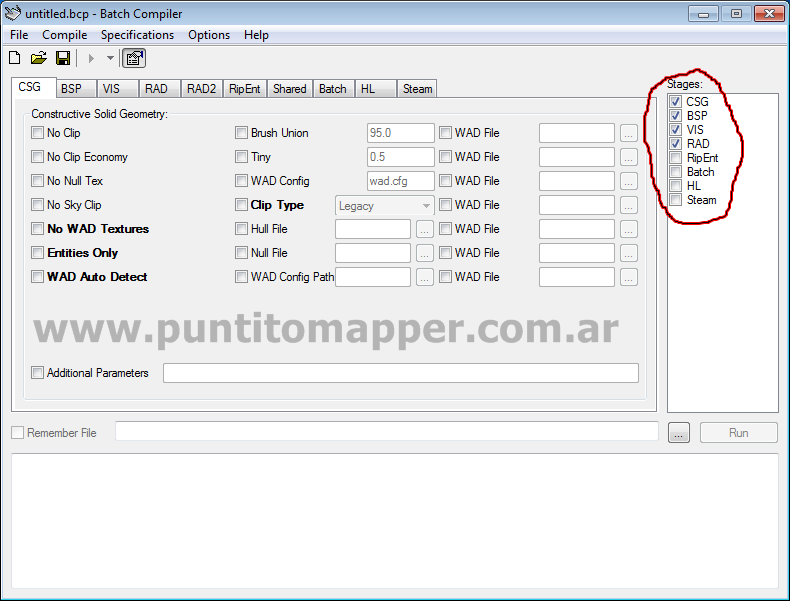The image size is (790, 601).
Task: Check the RipEnt stage checkbox
Action: point(676,158)
